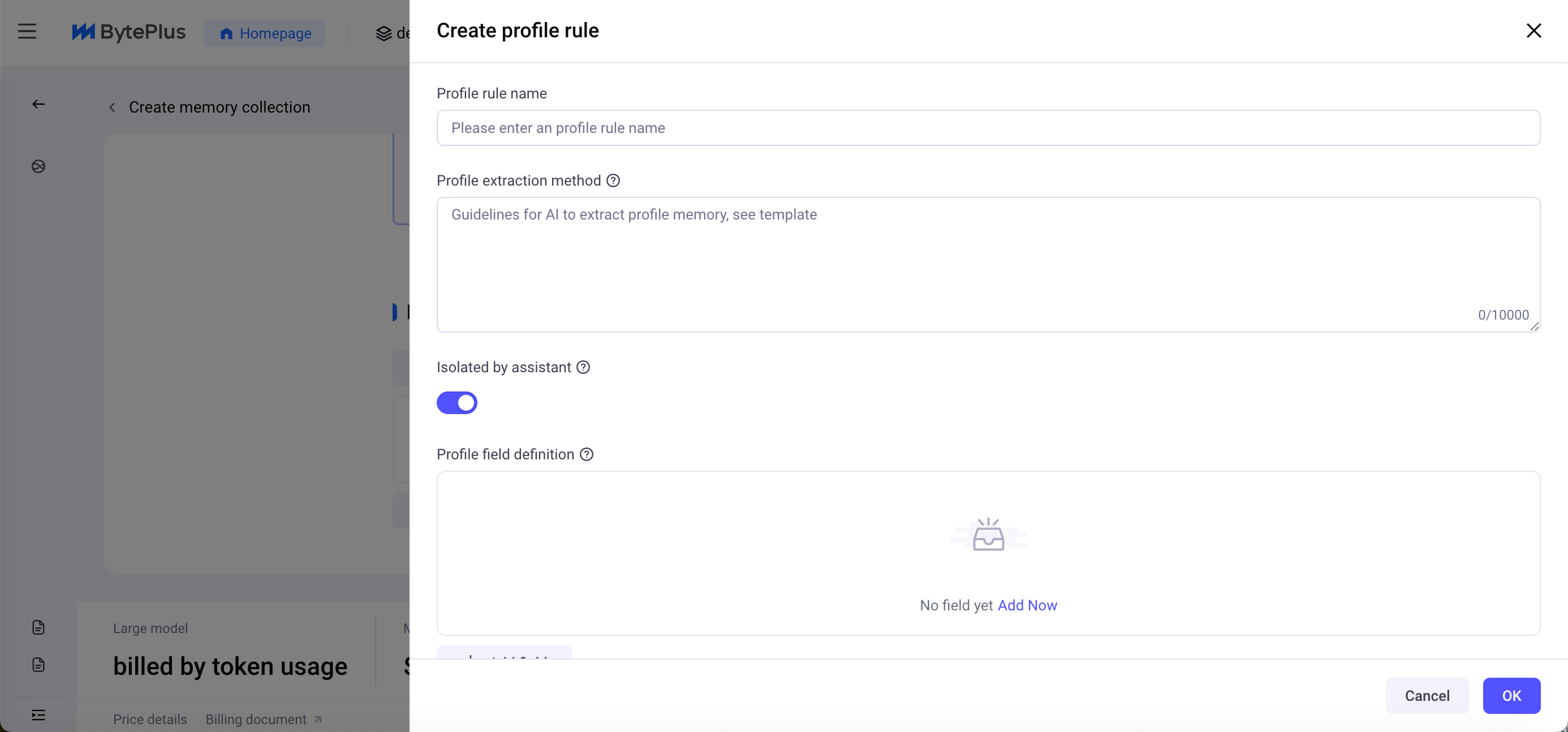The width and height of the screenshot is (1568, 732).
Task: Open the lower document icon in sidebar
Action: point(38,665)
